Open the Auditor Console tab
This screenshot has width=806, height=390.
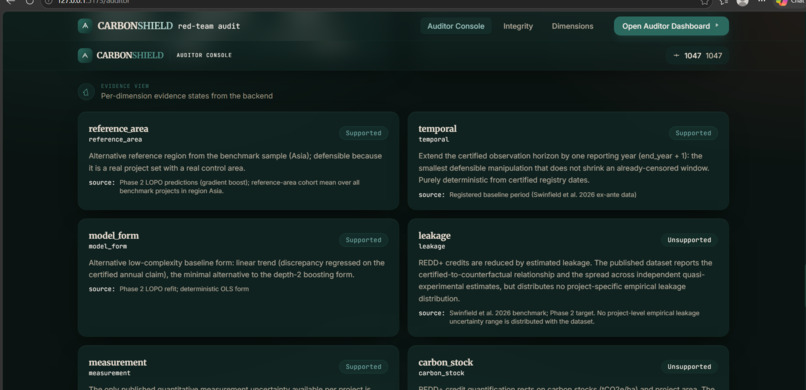[456, 26]
